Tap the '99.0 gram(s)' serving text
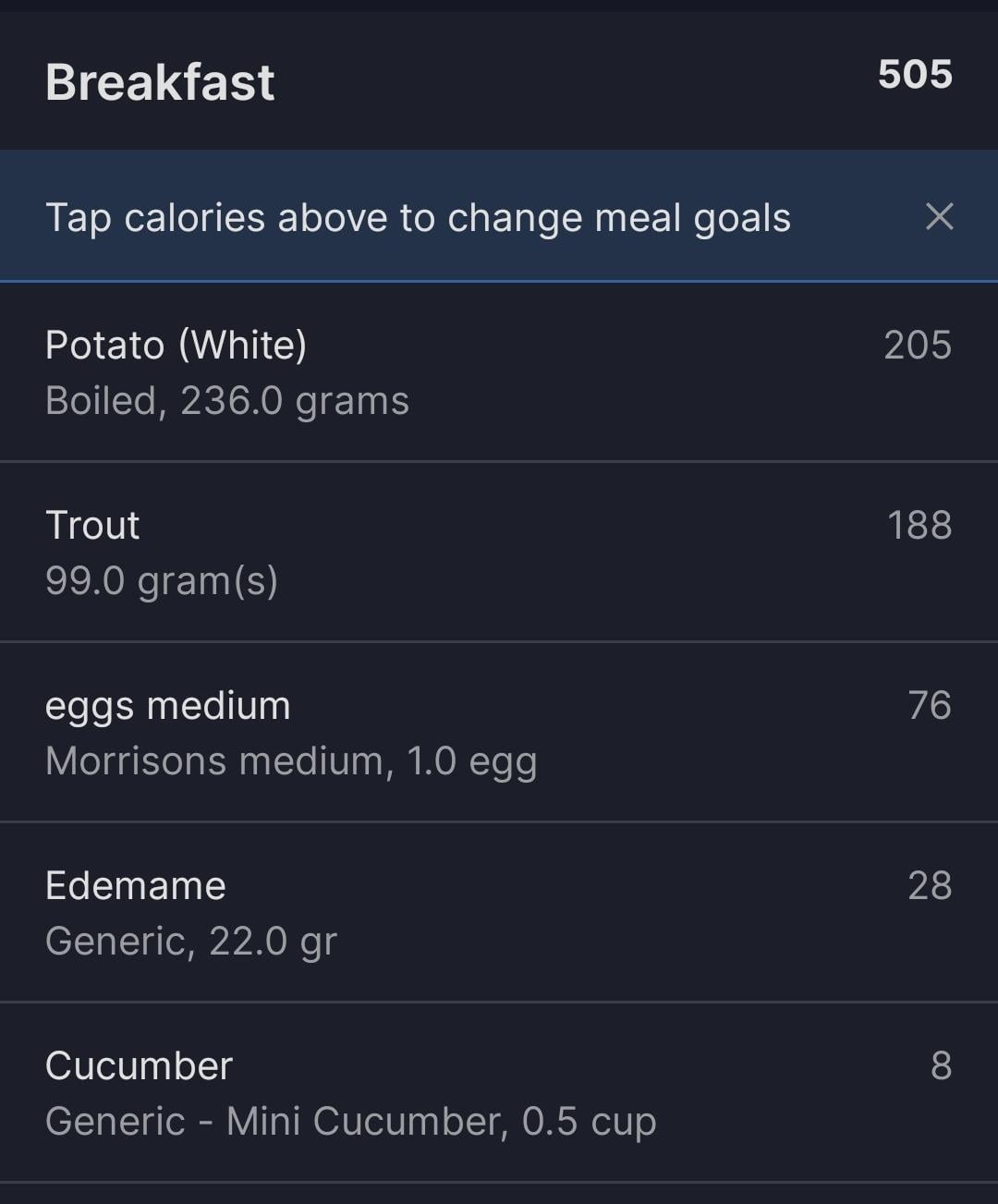This screenshot has height=1204, width=998. coord(162,581)
